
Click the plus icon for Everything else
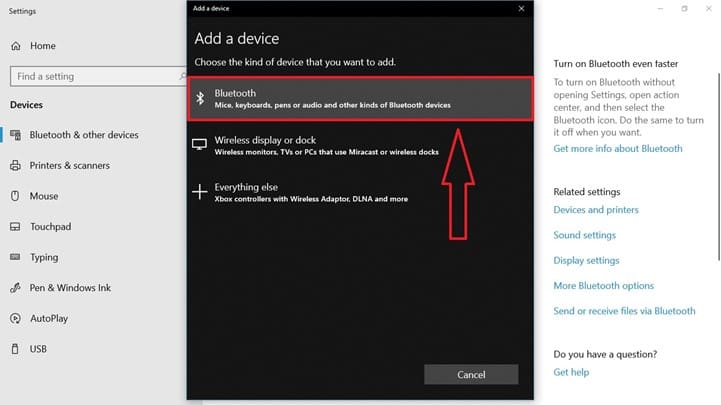199,192
